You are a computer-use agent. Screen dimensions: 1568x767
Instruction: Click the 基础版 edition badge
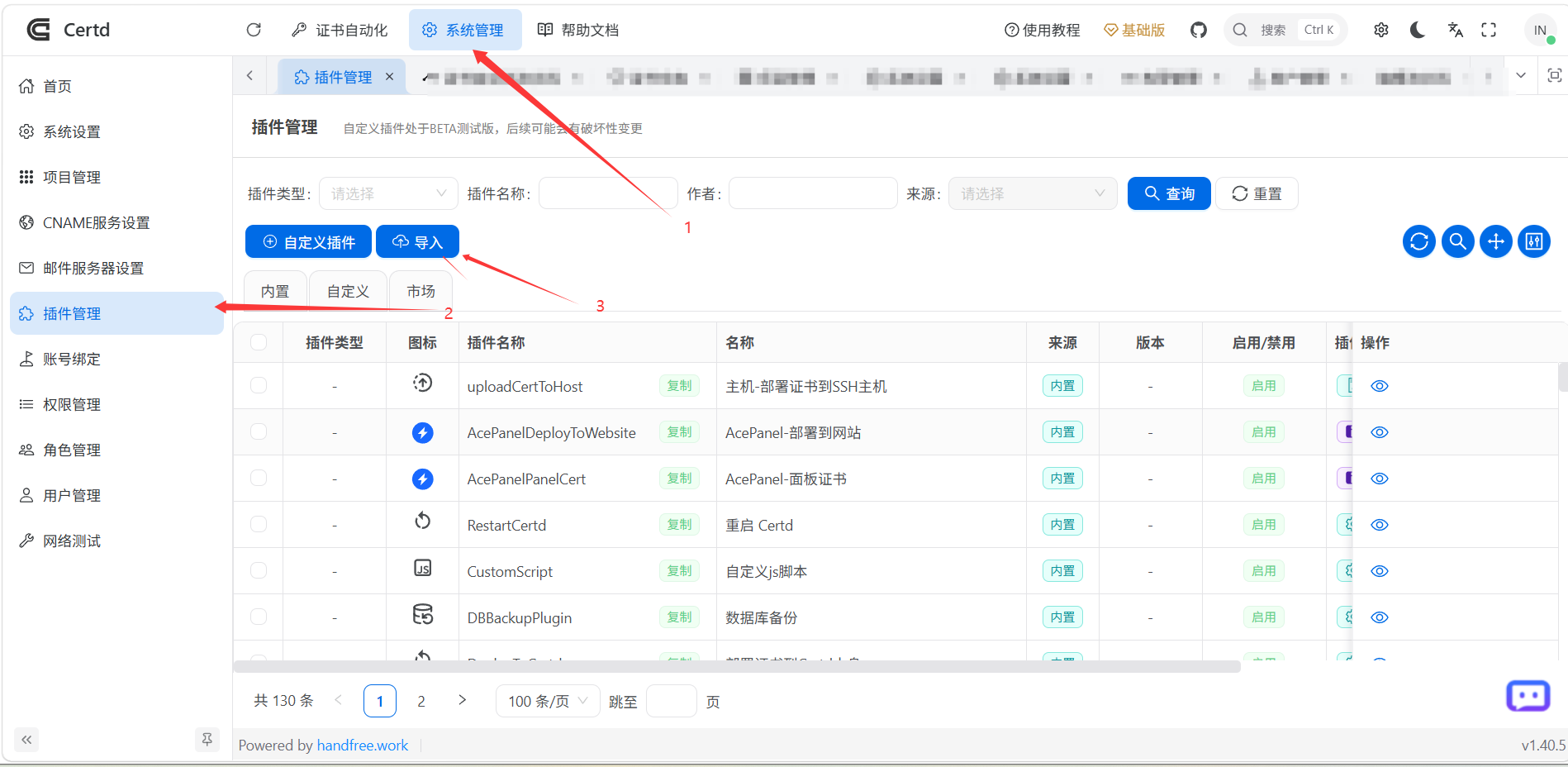(x=1134, y=30)
